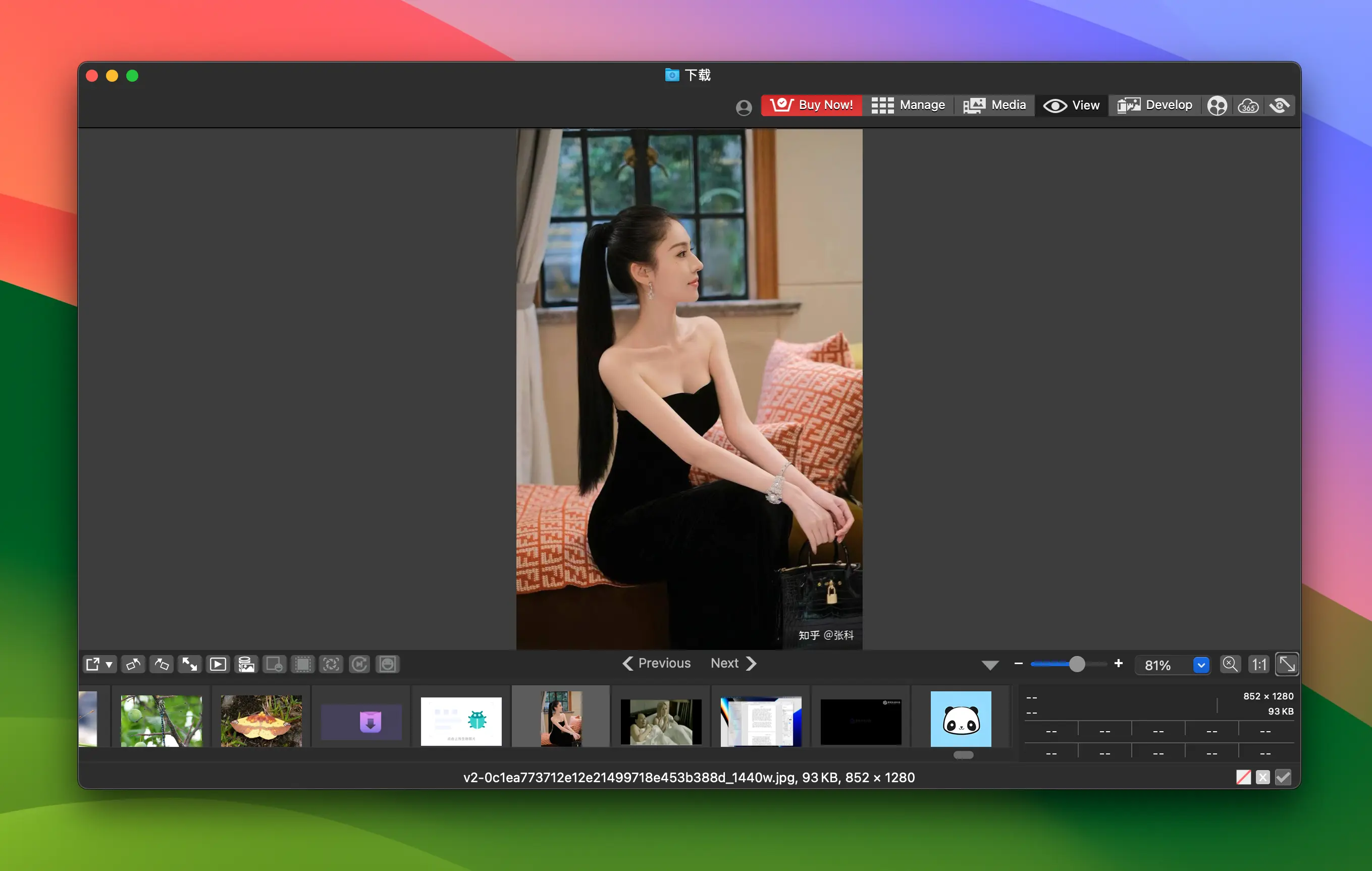Click the zoom lock magnifier icon
This screenshot has height=871, width=1372.
tap(1230, 664)
